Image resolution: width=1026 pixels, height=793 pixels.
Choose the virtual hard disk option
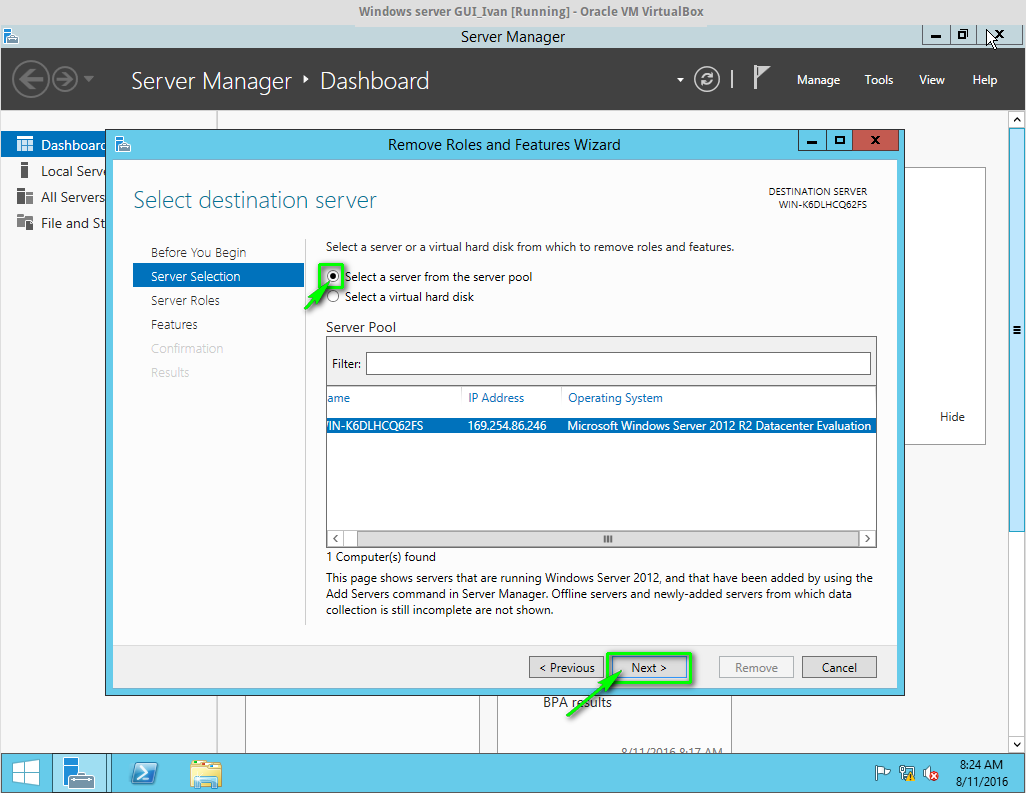[x=333, y=296]
